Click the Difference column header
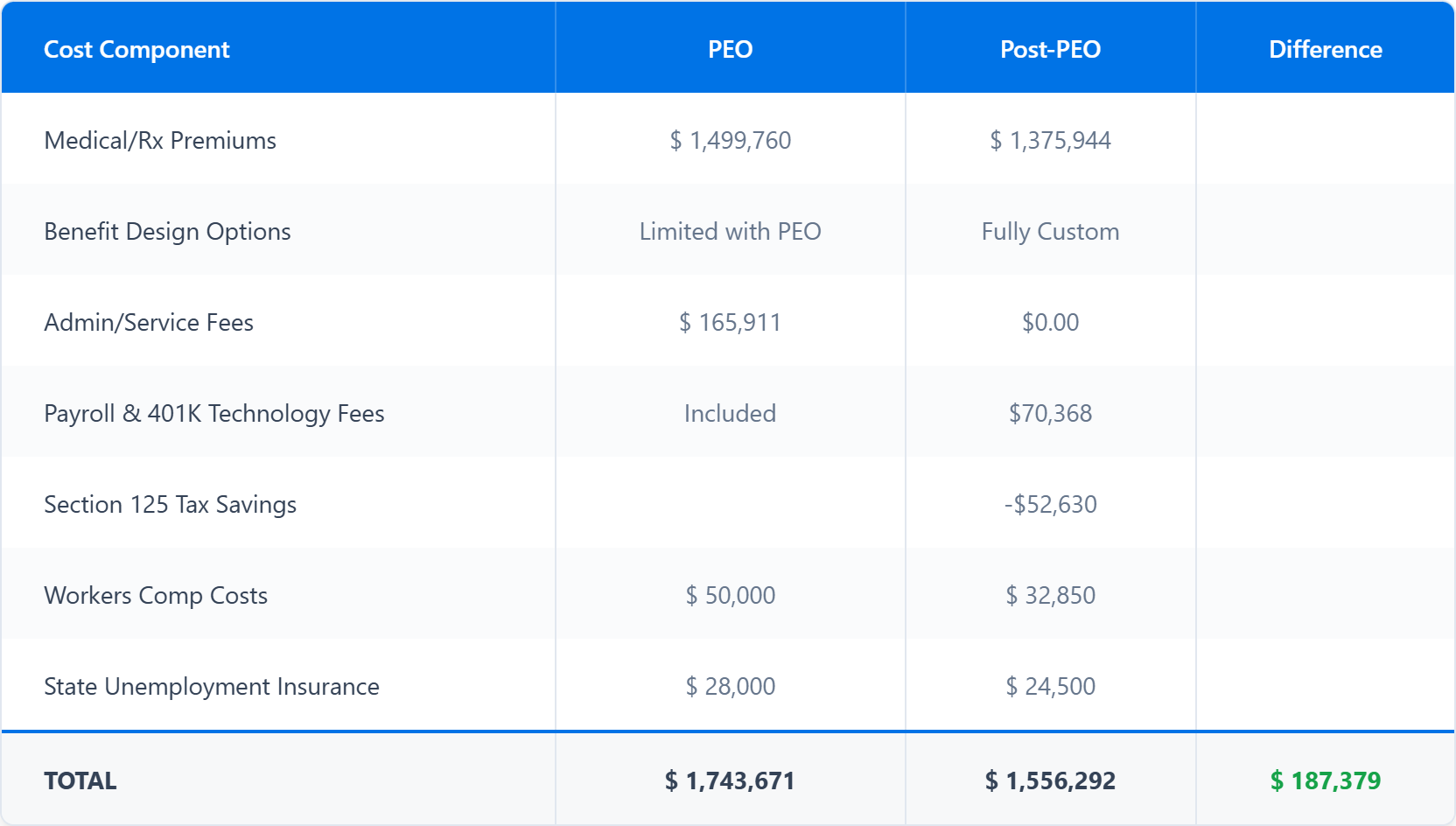This screenshot has height=826, width=1456. click(1325, 50)
